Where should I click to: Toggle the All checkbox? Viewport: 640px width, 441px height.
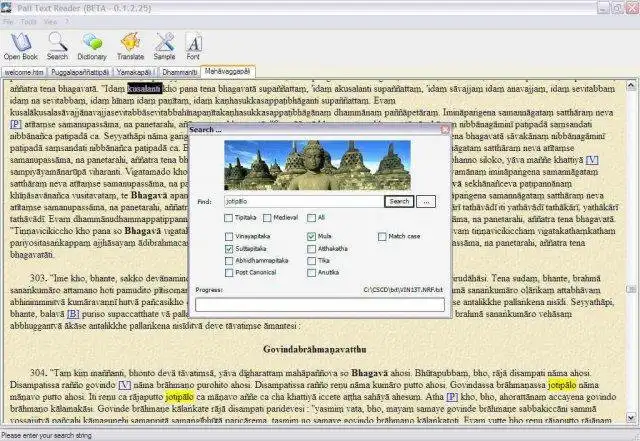[311, 218]
